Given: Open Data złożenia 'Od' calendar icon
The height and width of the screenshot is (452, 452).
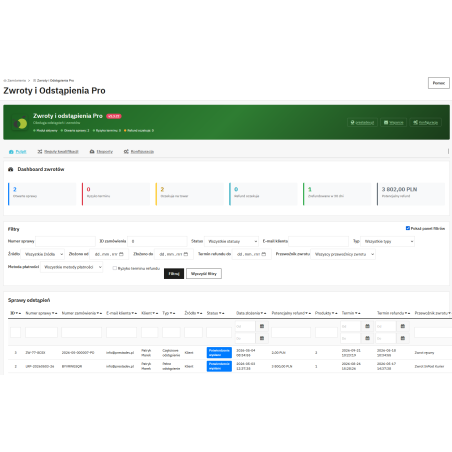Looking at the screenshot, I should click(x=262, y=326).
